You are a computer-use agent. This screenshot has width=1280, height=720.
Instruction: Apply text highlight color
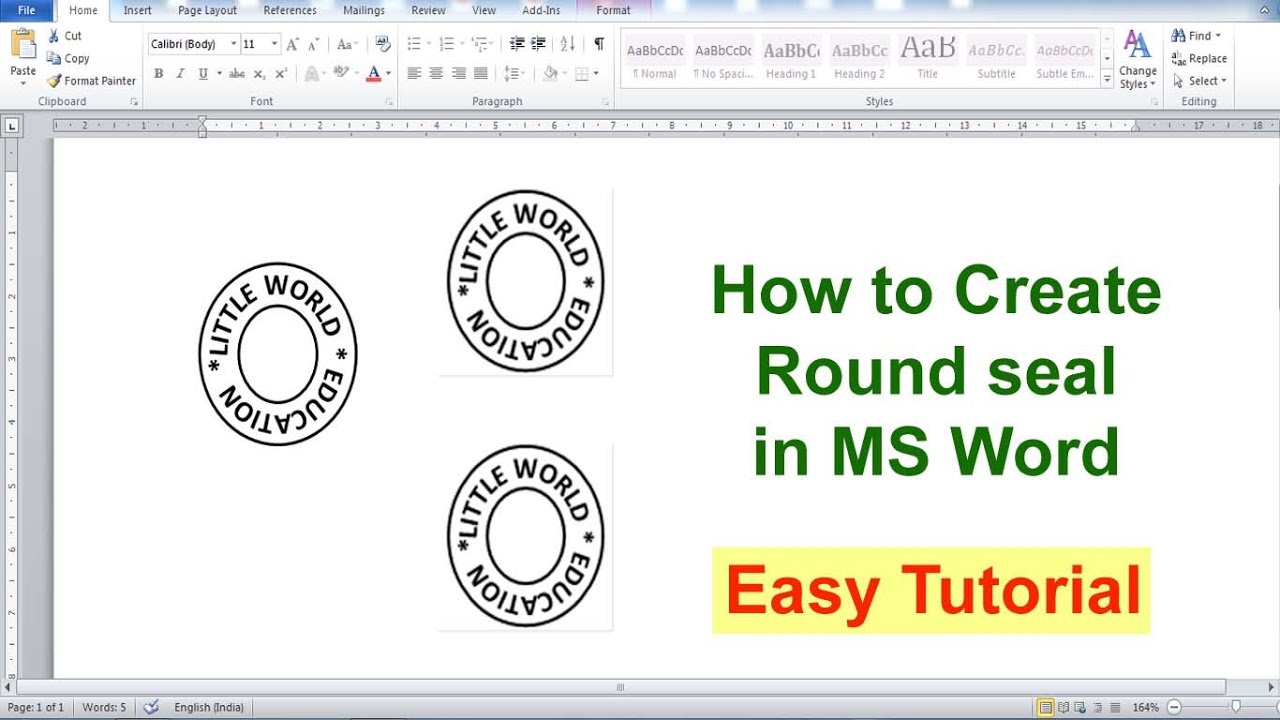(341, 73)
